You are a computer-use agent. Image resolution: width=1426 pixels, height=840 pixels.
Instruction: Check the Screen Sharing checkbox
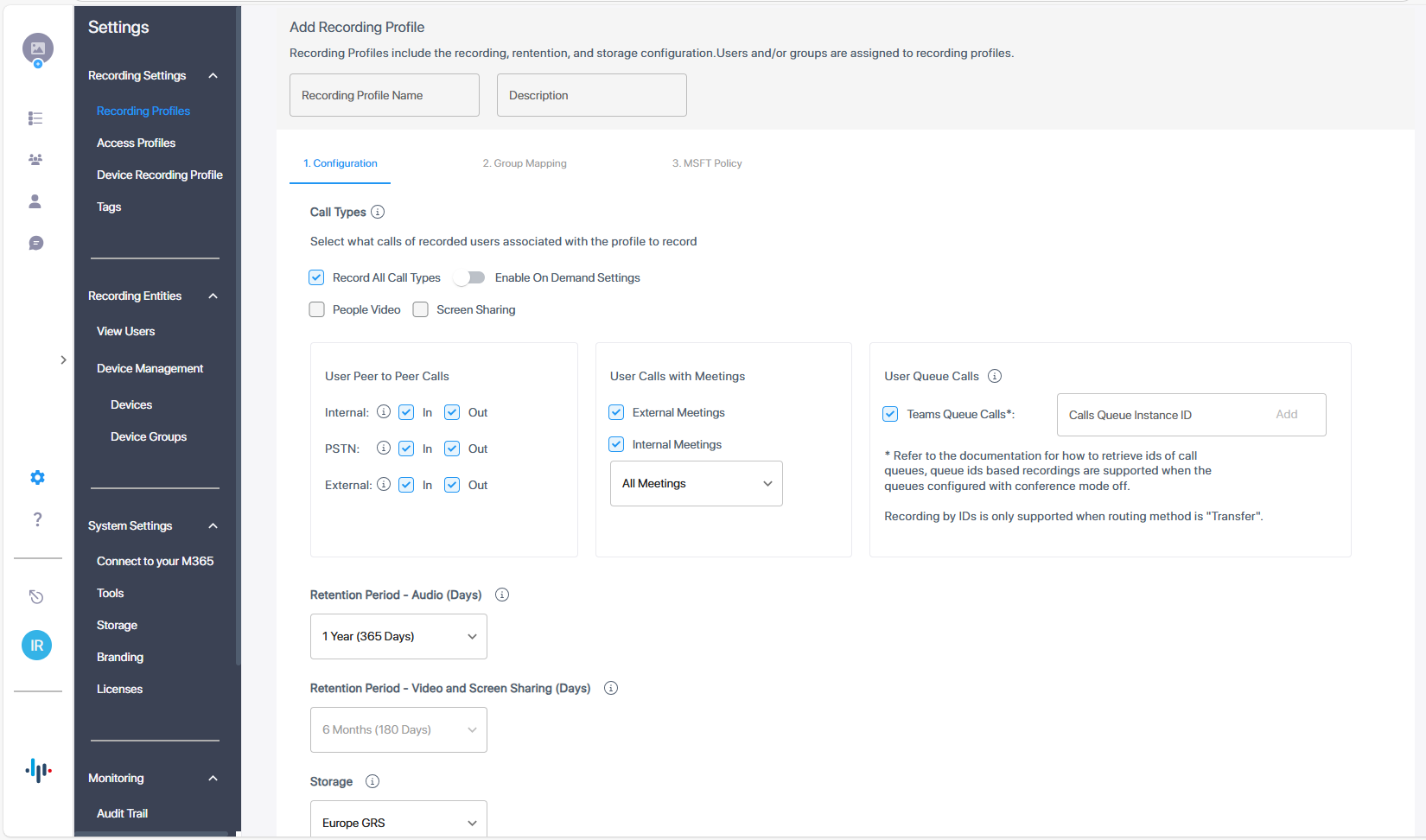421,309
